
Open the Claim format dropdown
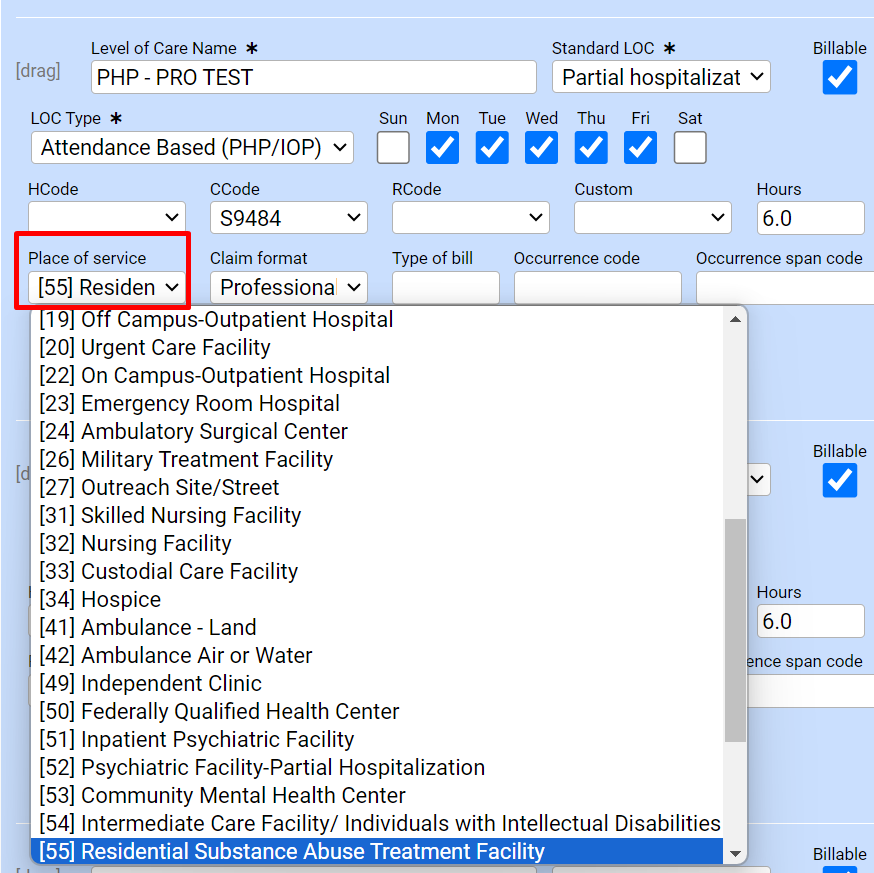point(288,287)
